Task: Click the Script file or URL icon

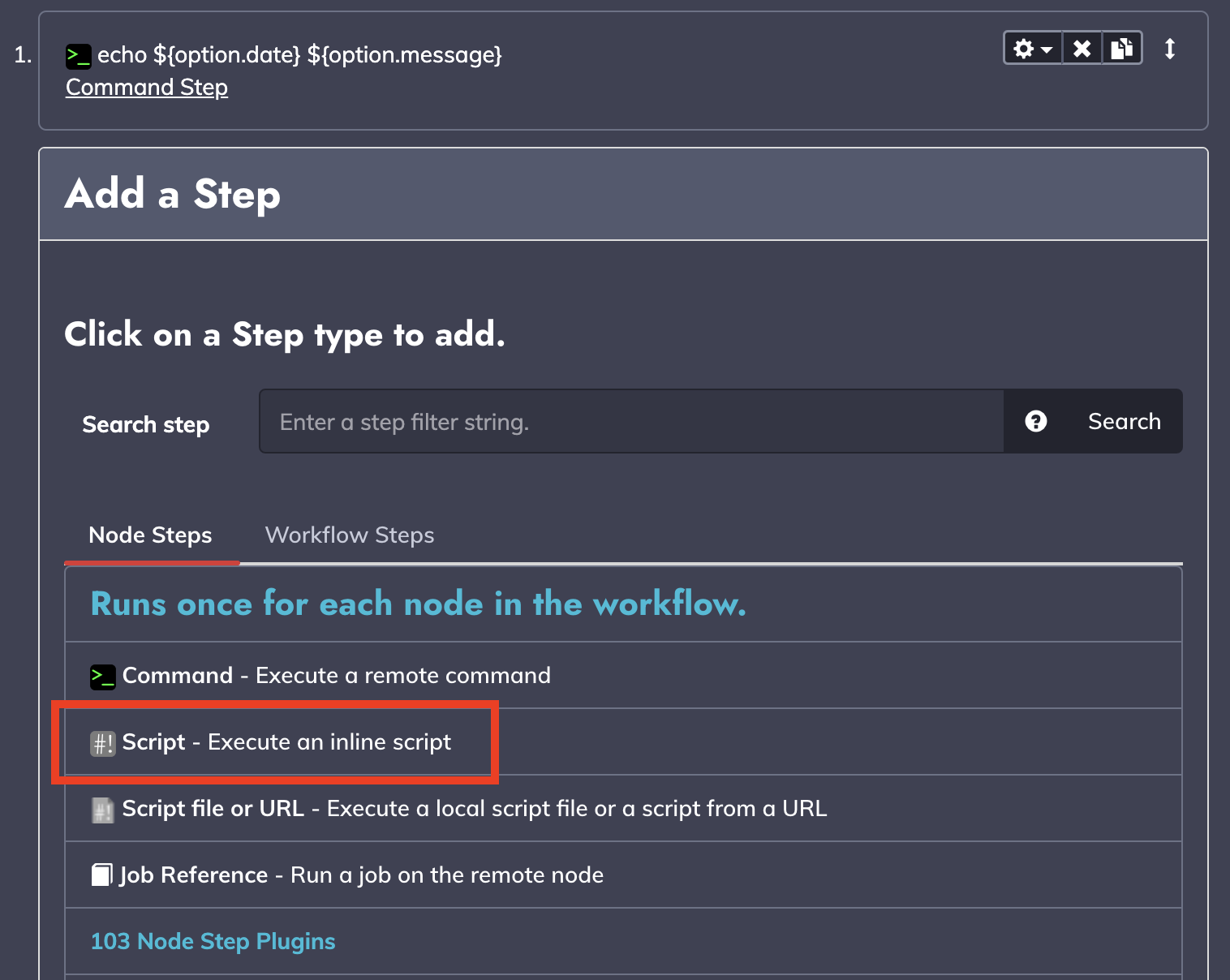Action: point(103,810)
